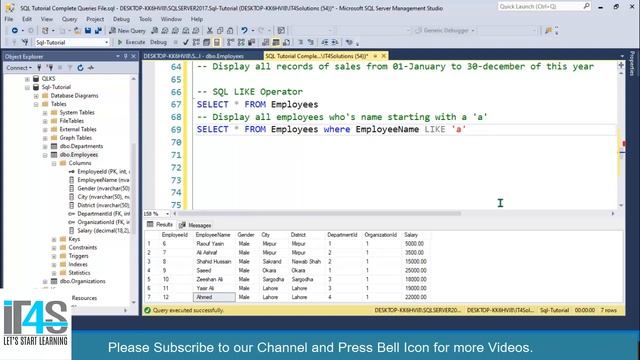The width and height of the screenshot is (640, 360).
Task: Click the Decrease Indent icon
Action: (x=324, y=42)
